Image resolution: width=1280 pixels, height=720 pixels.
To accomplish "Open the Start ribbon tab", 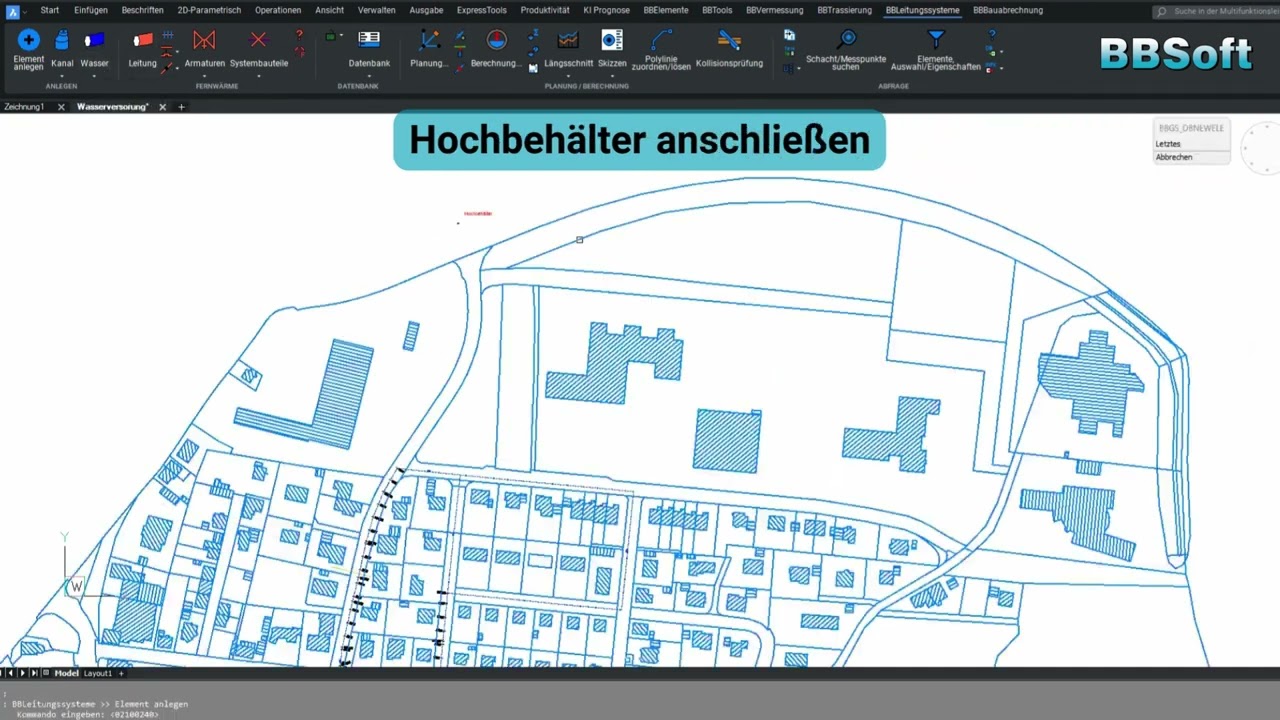I will [50, 11].
